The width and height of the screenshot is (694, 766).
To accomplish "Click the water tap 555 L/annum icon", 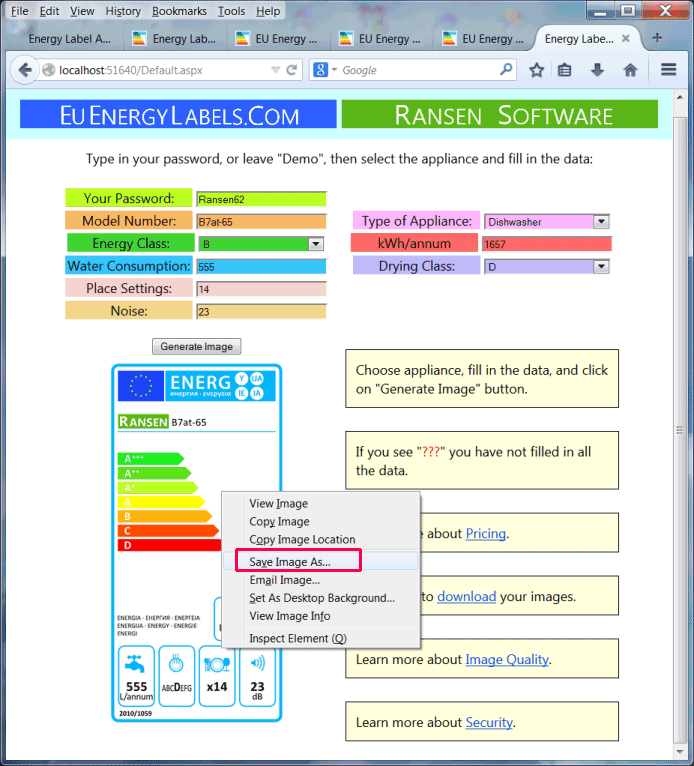I will pyautogui.click(x=136, y=676).
